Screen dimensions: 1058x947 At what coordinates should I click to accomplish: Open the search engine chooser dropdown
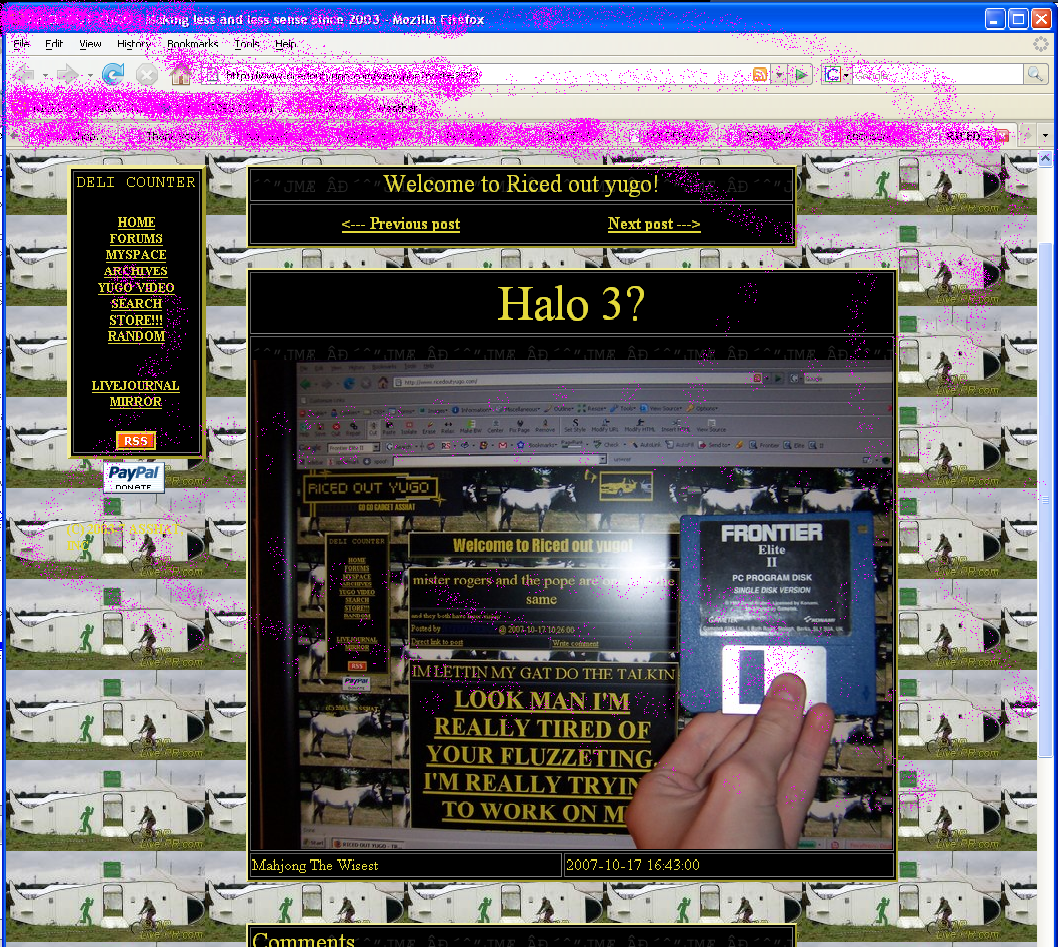point(846,75)
